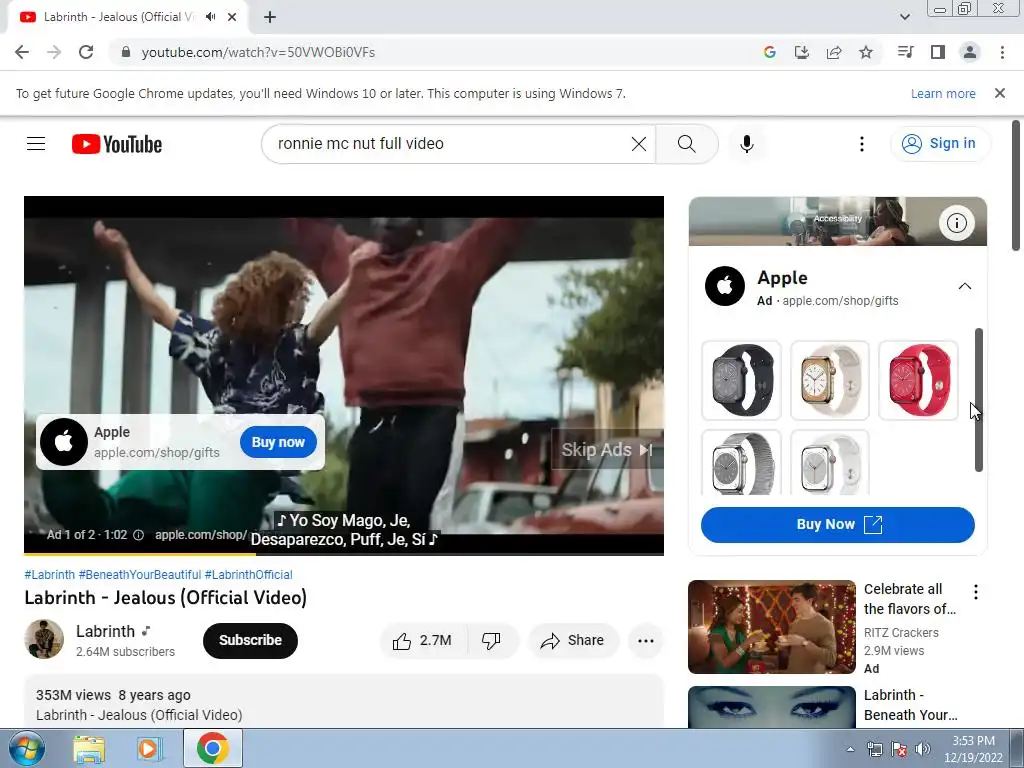The height and width of the screenshot is (768, 1024).
Task: Click the install app icon in address bar
Action: (801, 52)
